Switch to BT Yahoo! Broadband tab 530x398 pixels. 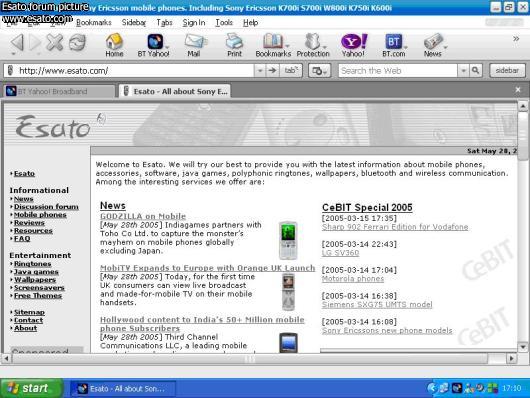coord(59,91)
